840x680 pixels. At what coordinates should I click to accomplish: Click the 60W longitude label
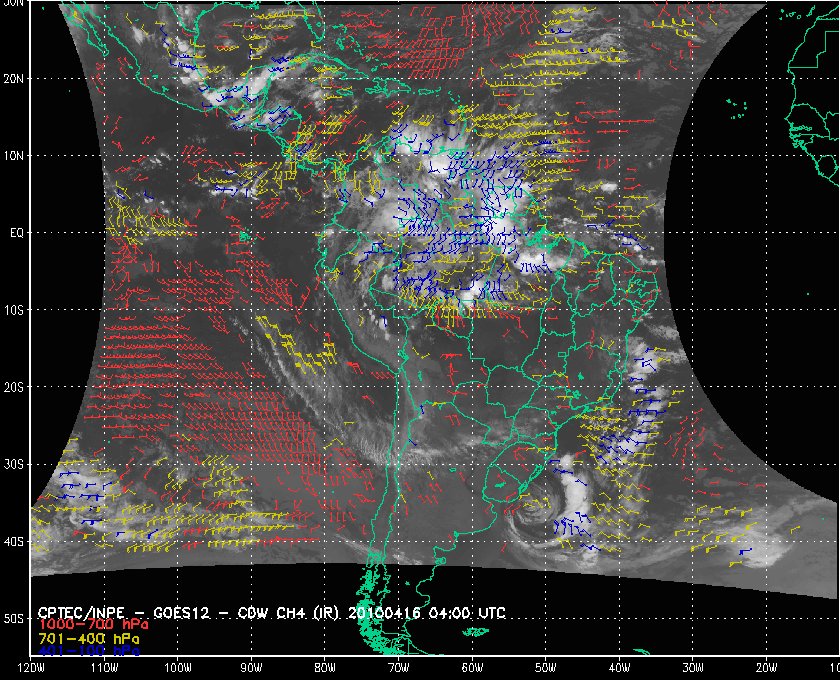coord(472,668)
